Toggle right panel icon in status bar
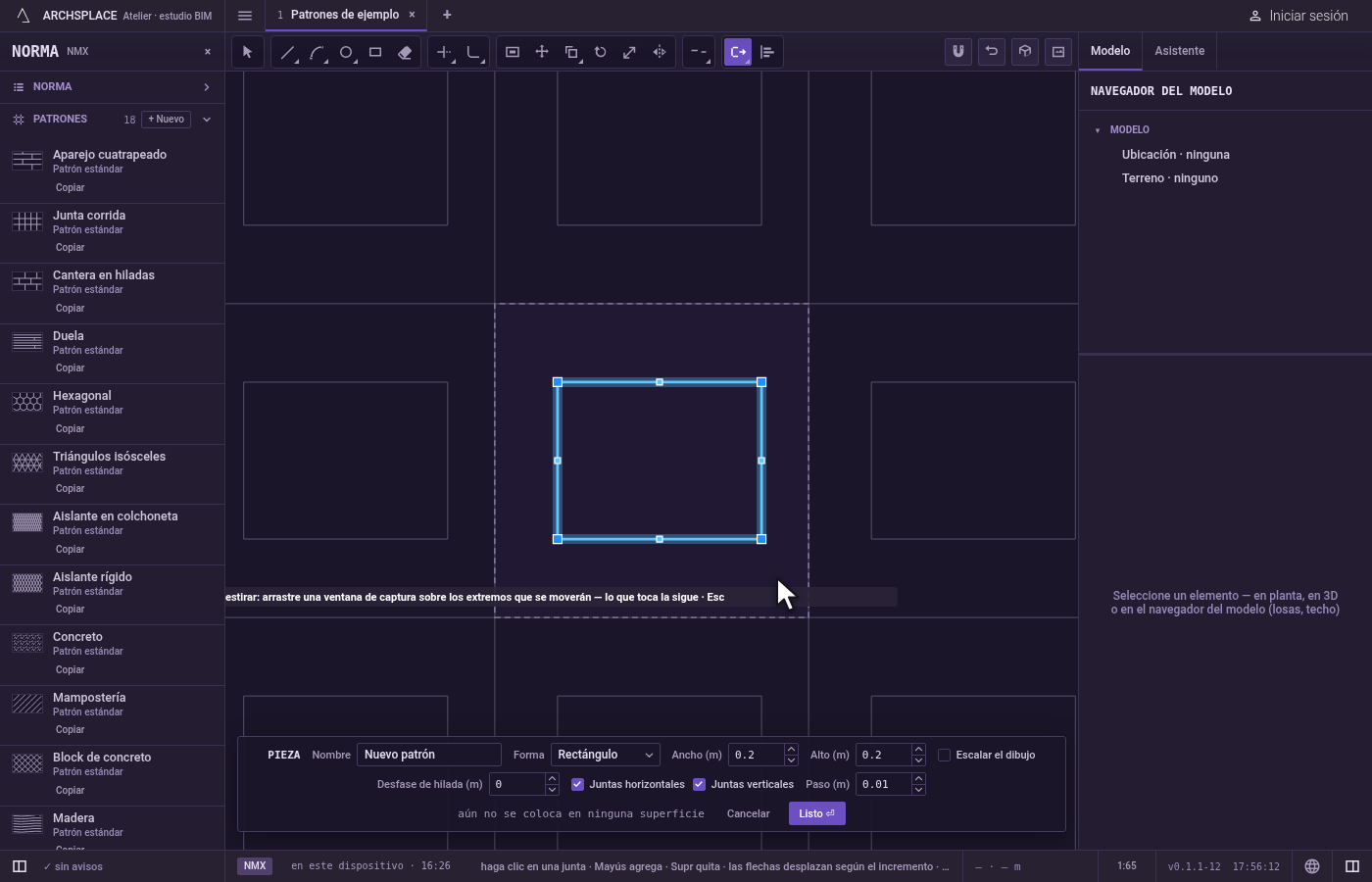Image resolution: width=1372 pixels, height=882 pixels. click(1352, 866)
